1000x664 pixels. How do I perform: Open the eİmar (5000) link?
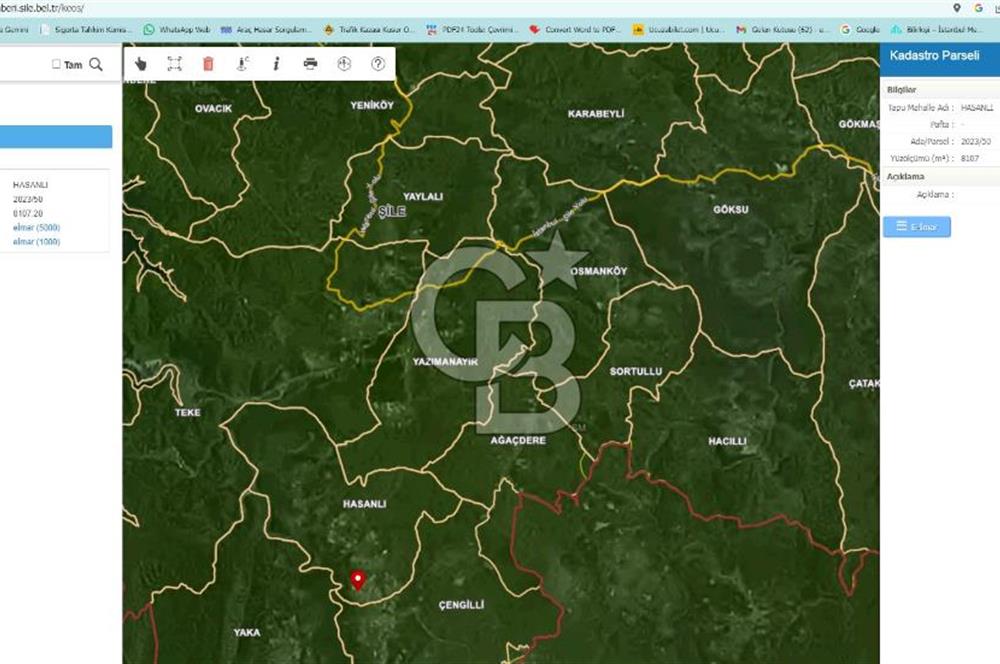pos(36,228)
